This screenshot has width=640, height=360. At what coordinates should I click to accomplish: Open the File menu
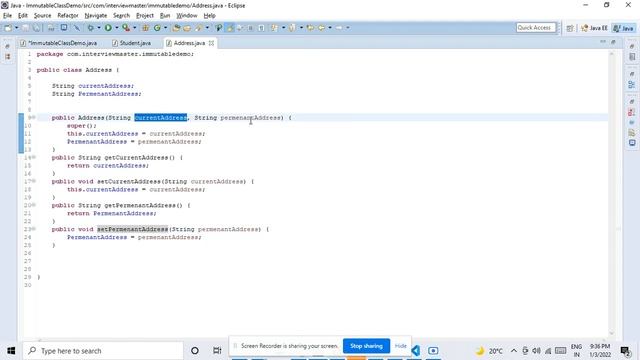coord(7,16)
